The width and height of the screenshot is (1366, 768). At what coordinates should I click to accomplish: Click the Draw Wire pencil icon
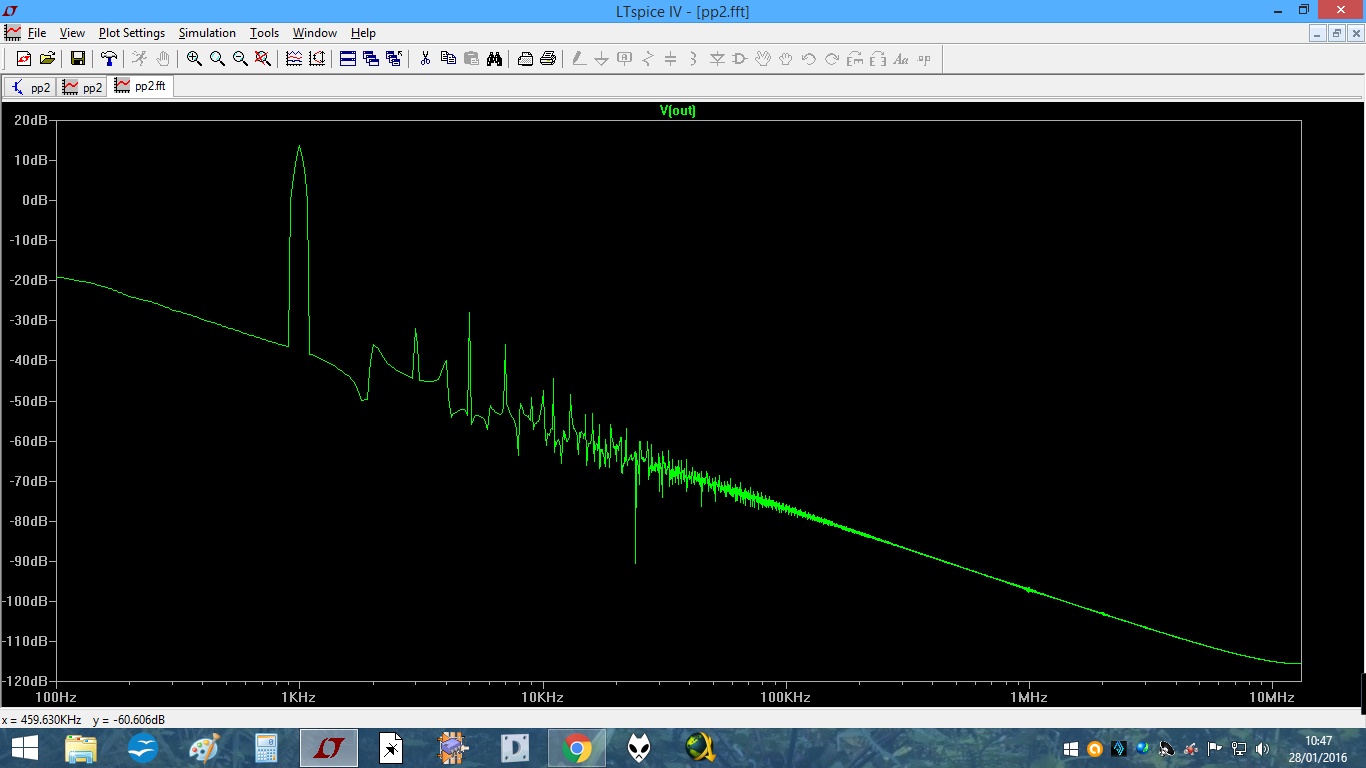tap(579, 59)
